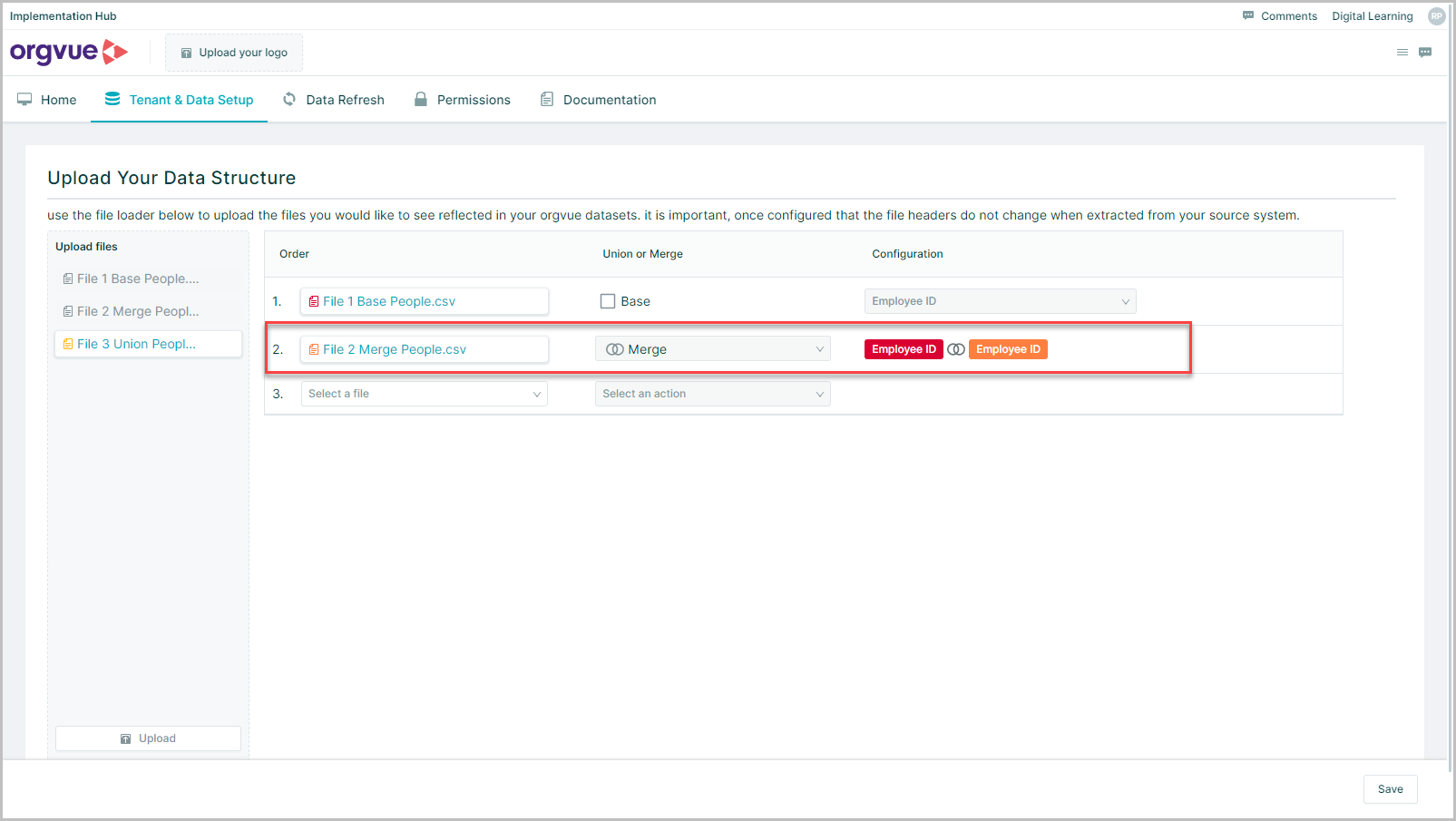Open the Documentation tab

pos(598,100)
